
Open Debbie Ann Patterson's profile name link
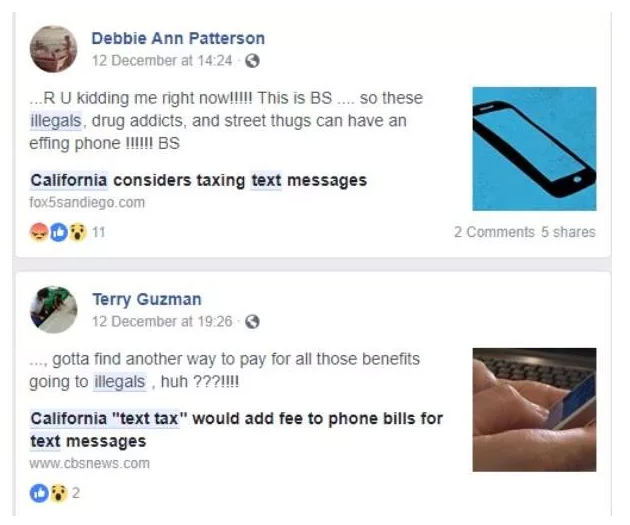pyautogui.click(x=178, y=39)
